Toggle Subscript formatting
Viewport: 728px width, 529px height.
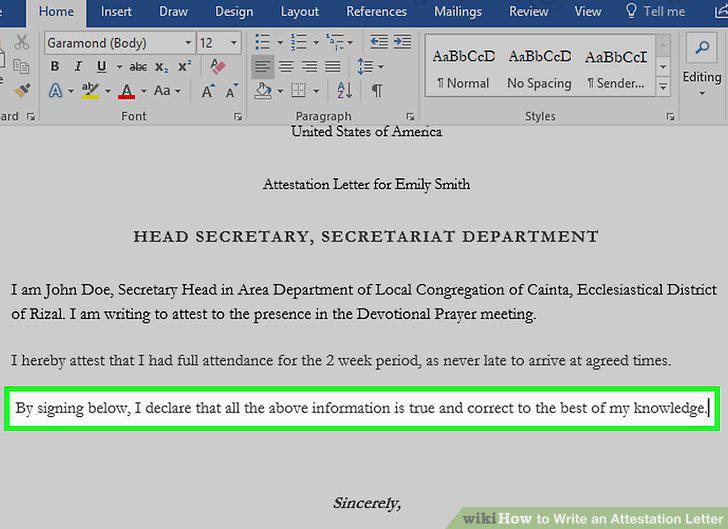click(162, 67)
